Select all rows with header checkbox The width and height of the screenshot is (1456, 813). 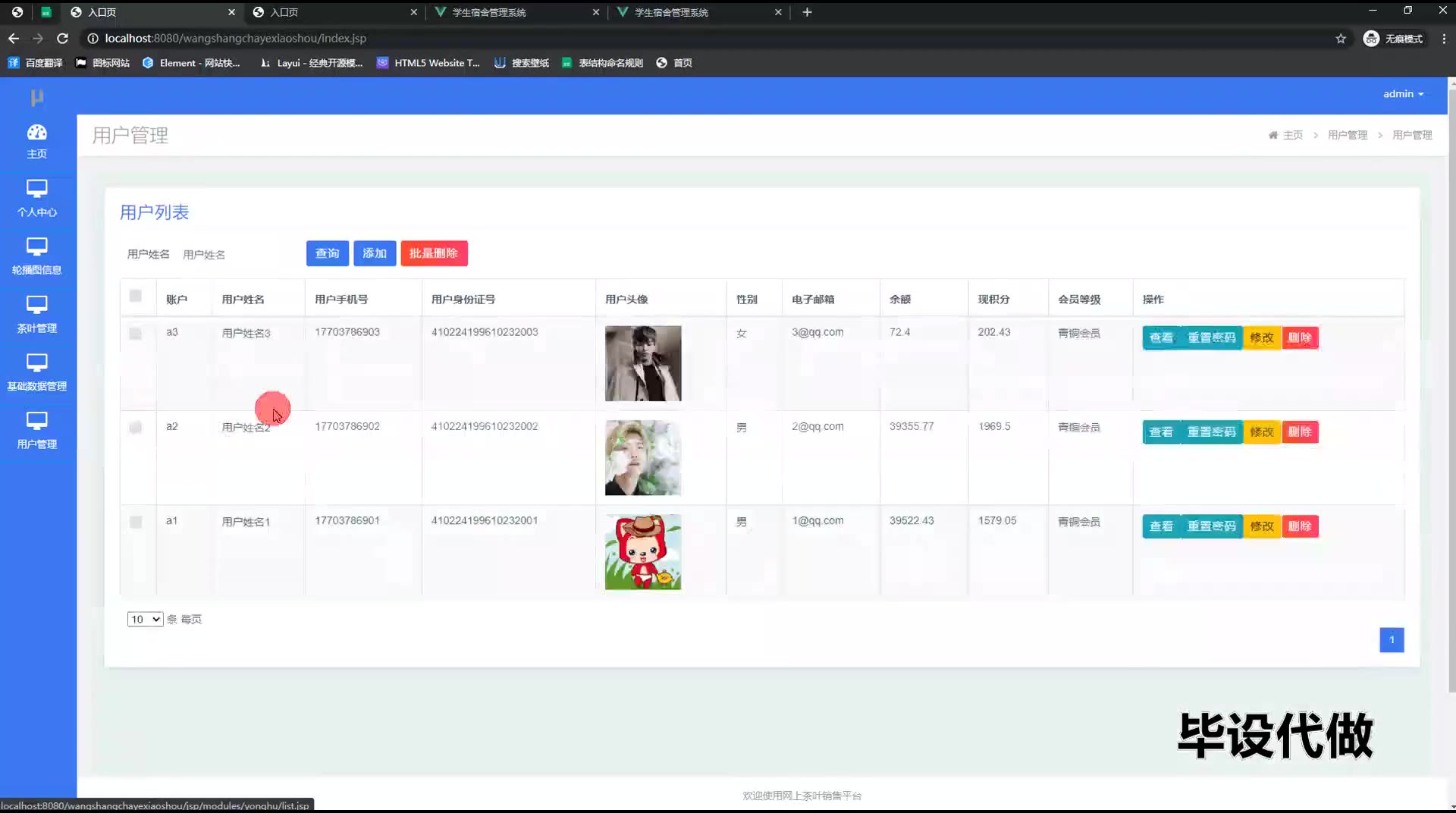pyautogui.click(x=136, y=297)
